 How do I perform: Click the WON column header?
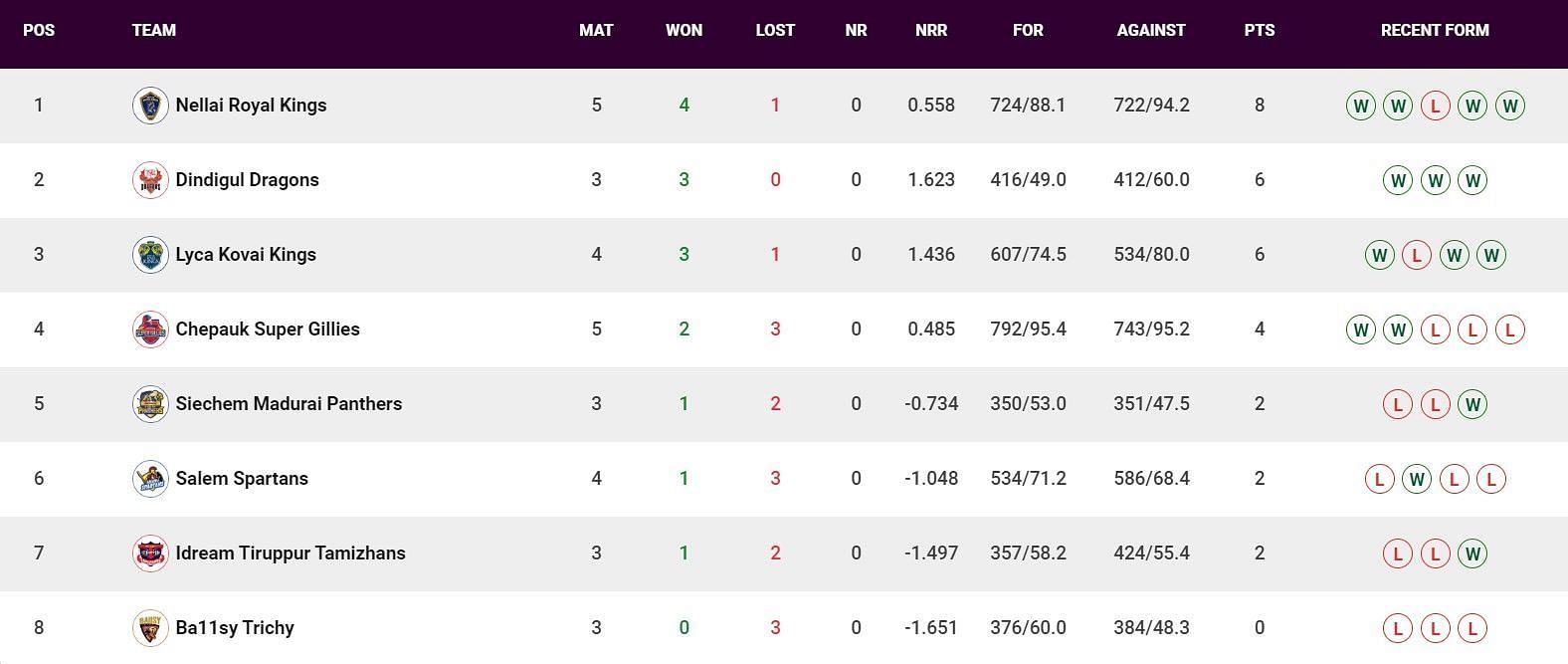[x=684, y=30]
